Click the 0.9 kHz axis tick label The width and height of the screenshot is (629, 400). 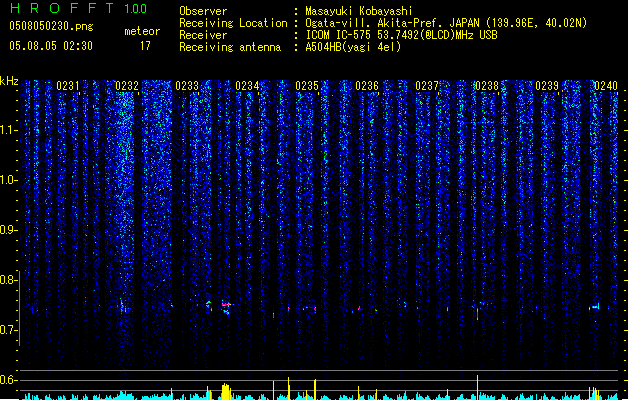tap(8, 230)
